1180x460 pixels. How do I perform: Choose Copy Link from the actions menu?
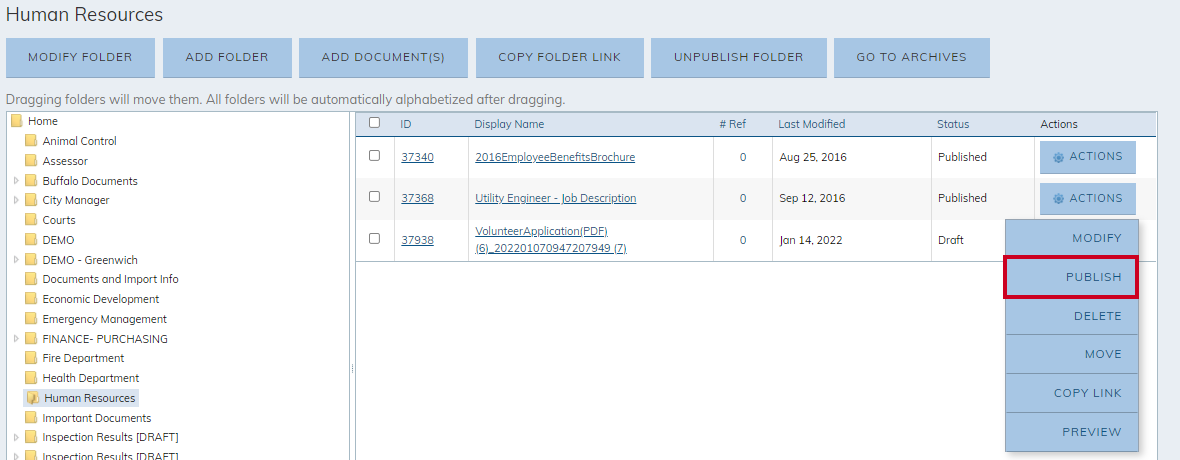tap(1072, 393)
